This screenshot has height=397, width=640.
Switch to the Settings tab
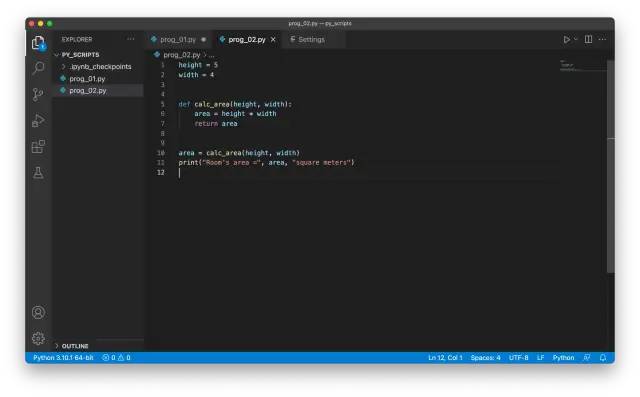311,40
